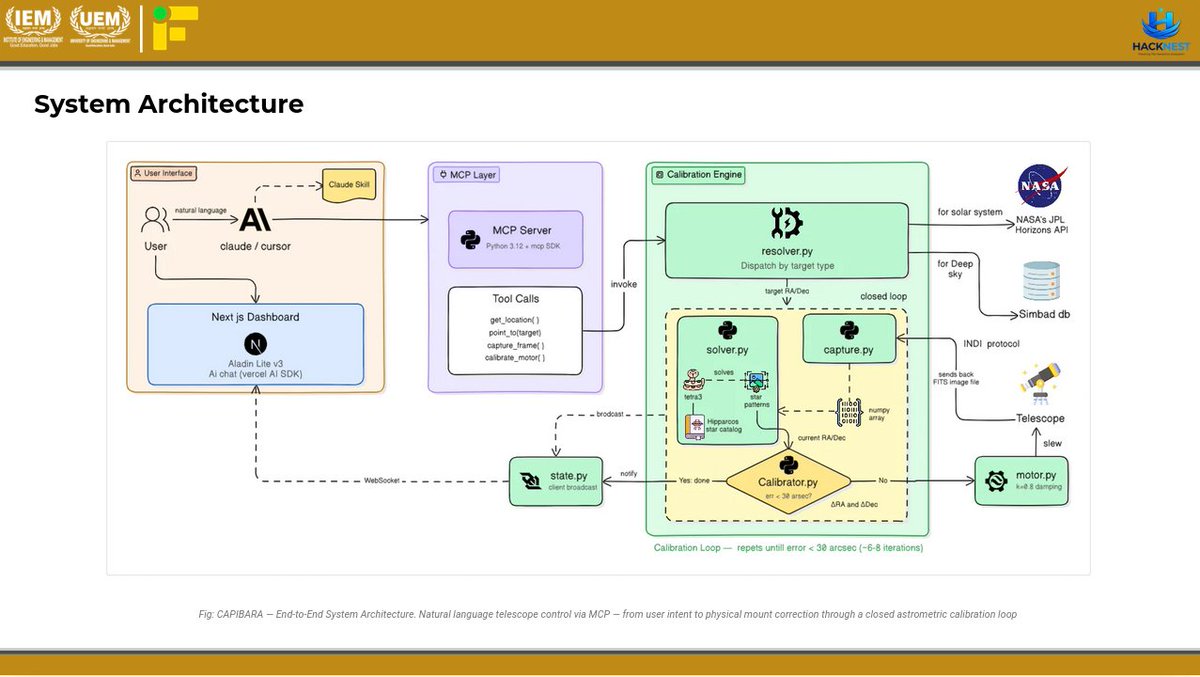The width and height of the screenshot is (1200, 677).
Task: Click the capture_frame( ) tool call
Action: coord(516,344)
